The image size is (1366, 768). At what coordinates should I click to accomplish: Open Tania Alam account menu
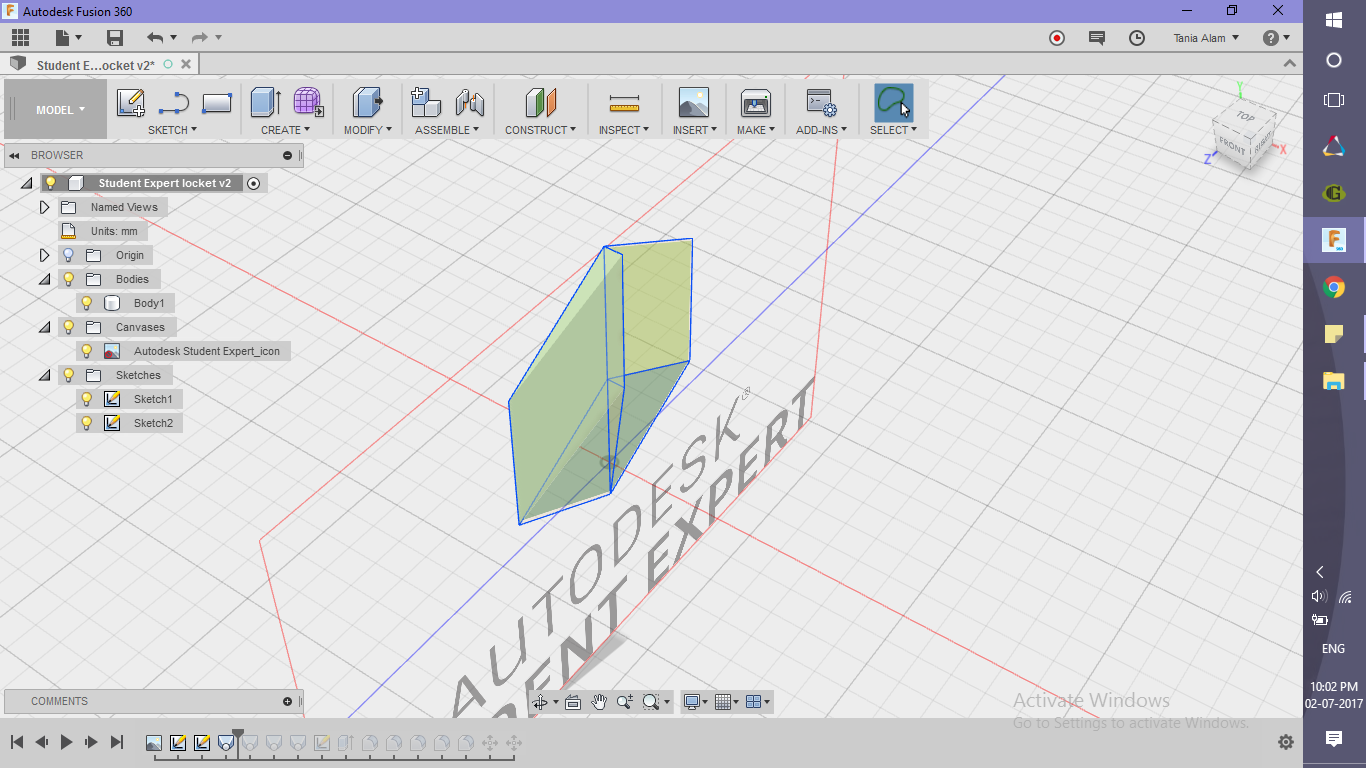(x=1206, y=38)
